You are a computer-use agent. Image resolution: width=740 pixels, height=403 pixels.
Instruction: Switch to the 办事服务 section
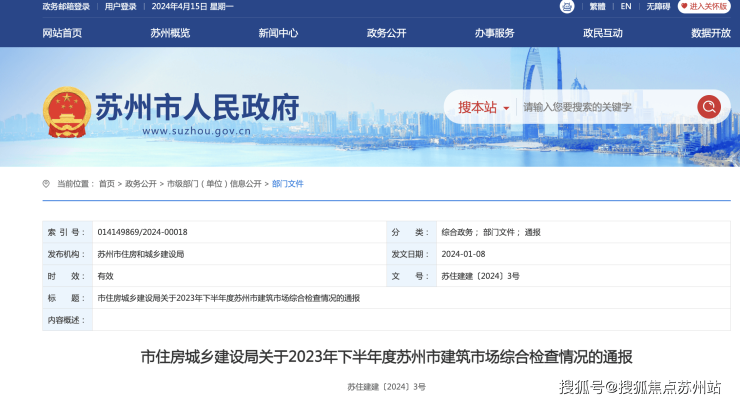pyautogui.click(x=494, y=33)
